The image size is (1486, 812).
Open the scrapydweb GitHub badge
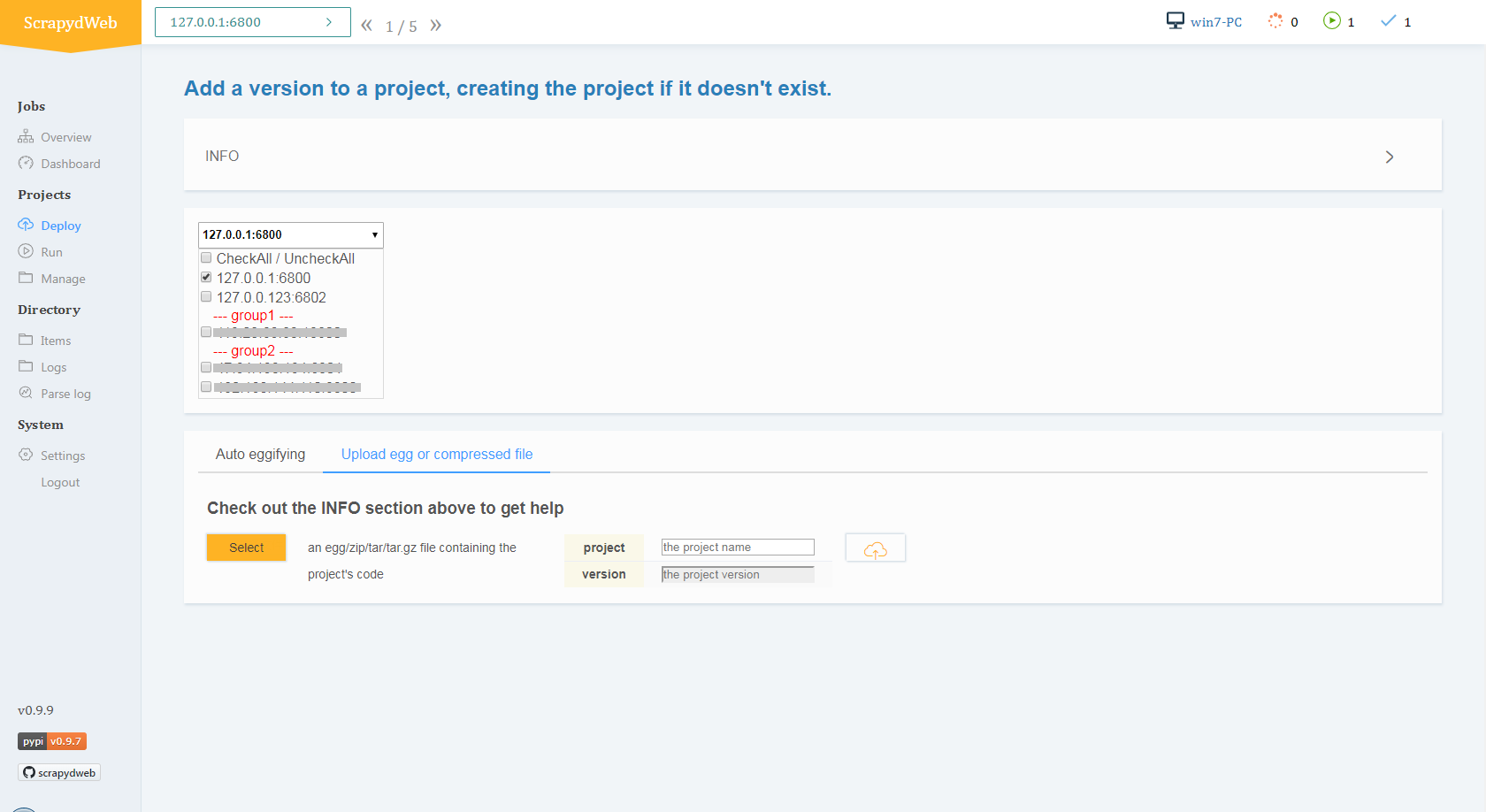(59, 772)
